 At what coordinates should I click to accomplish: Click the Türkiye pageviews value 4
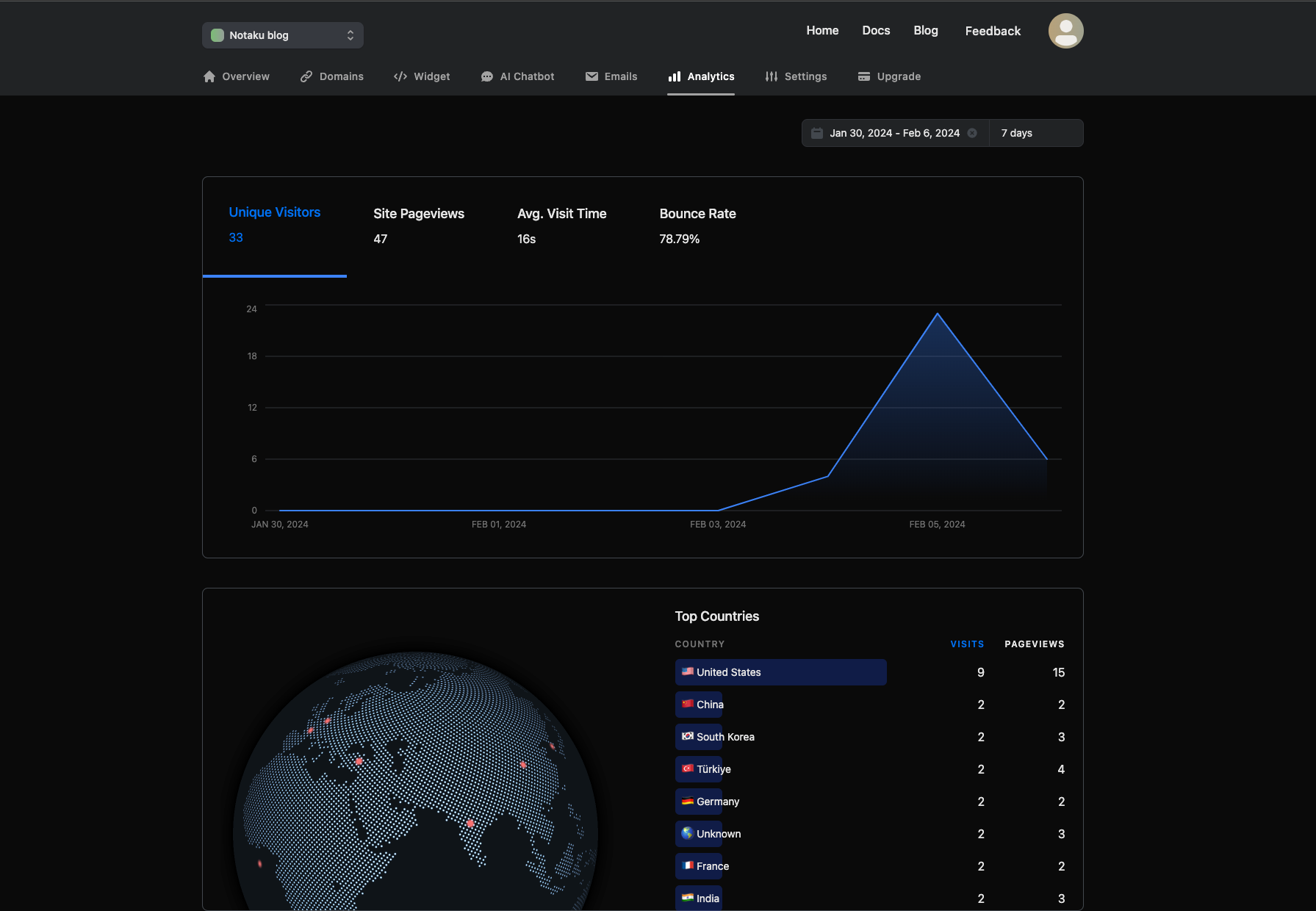[x=1061, y=769]
